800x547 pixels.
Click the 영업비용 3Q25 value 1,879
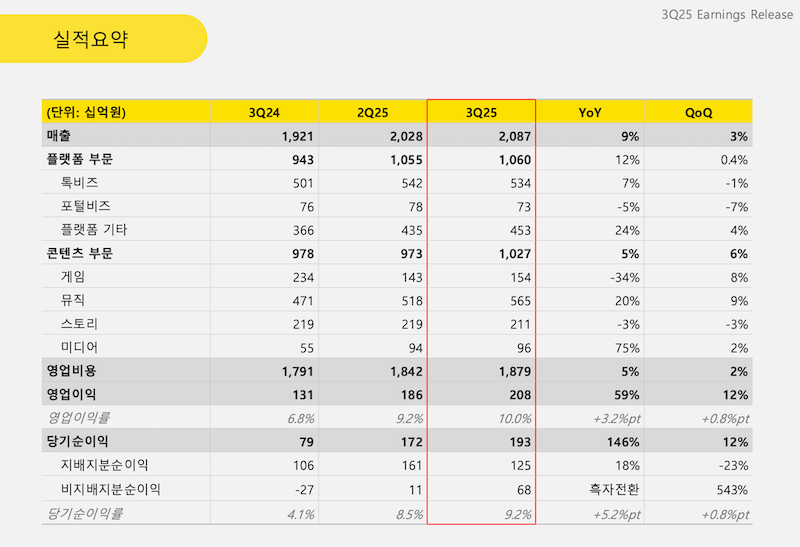[511, 371]
